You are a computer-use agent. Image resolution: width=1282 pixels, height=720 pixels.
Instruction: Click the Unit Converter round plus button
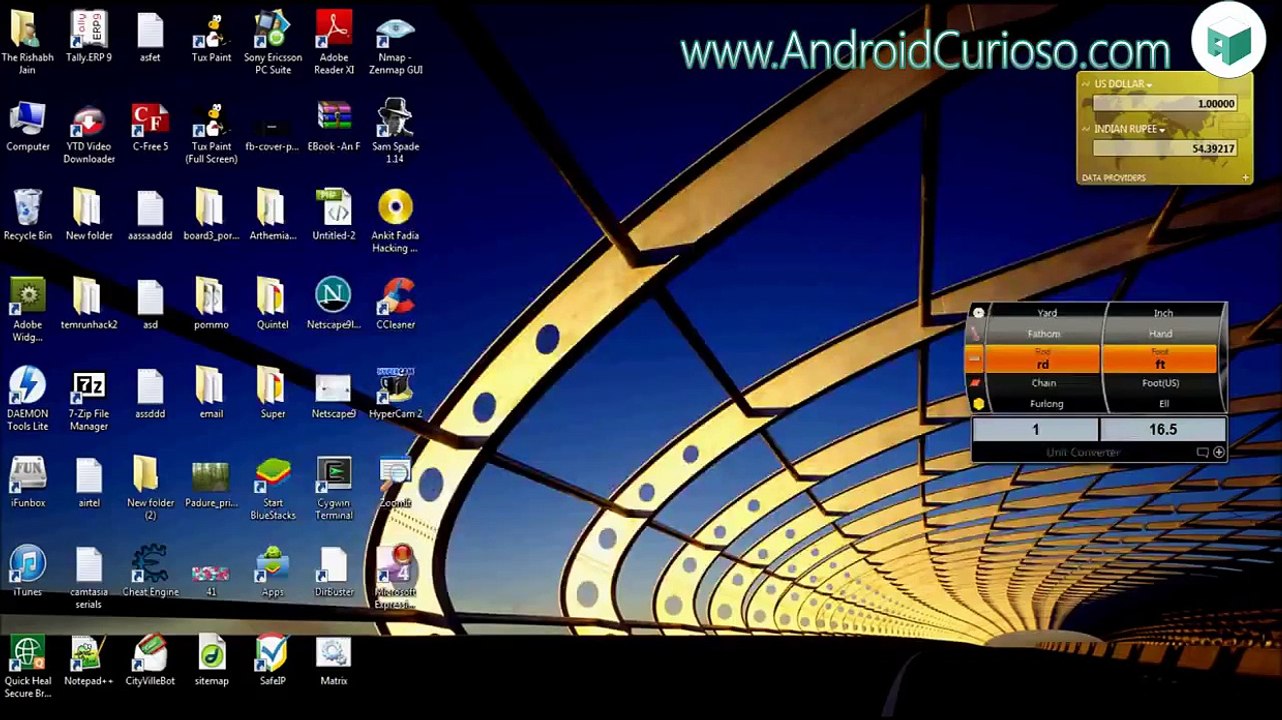(x=1218, y=453)
